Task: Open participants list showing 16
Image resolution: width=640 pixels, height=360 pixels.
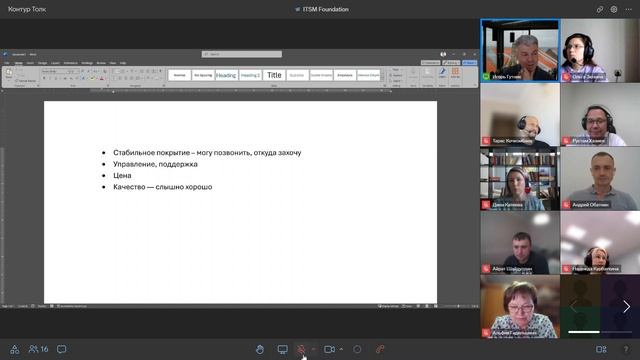Action: click(x=38, y=349)
